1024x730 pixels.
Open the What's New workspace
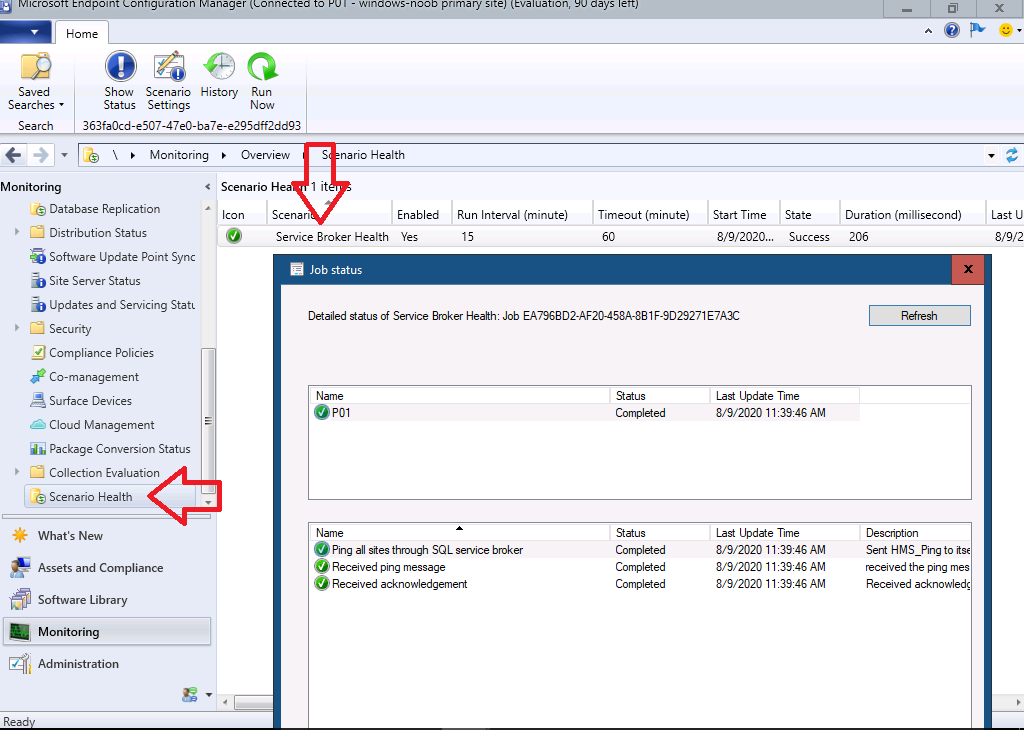tap(107, 536)
